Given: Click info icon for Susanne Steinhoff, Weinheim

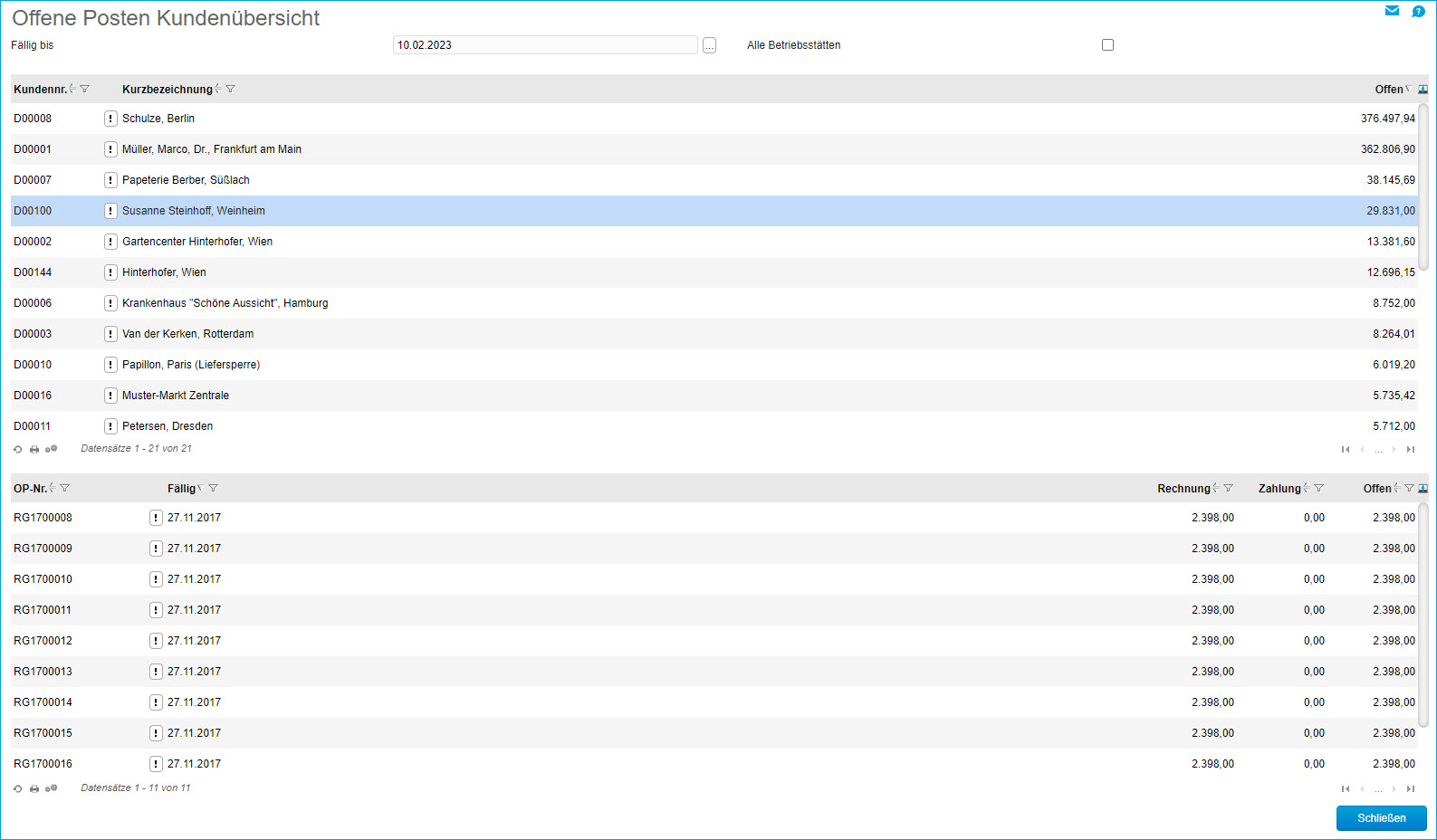Looking at the screenshot, I should coord(110,211).
